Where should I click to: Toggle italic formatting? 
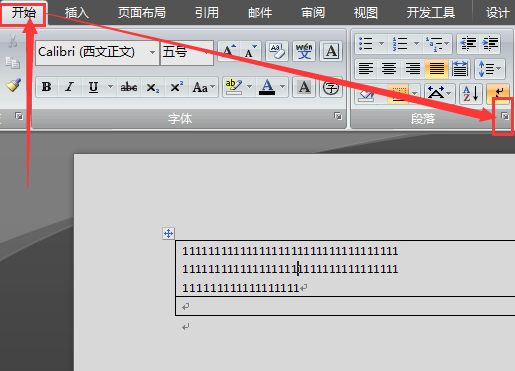pyautogui.click(x=70, y=87)
